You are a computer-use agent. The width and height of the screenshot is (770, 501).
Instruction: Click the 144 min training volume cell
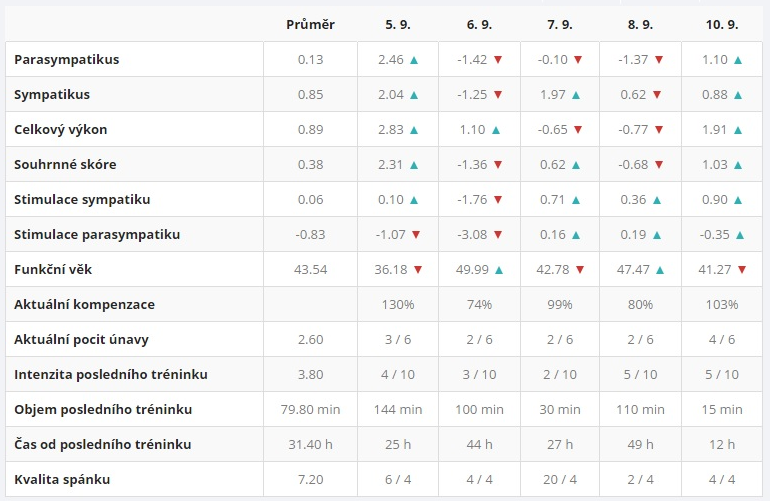click(398, 409)
